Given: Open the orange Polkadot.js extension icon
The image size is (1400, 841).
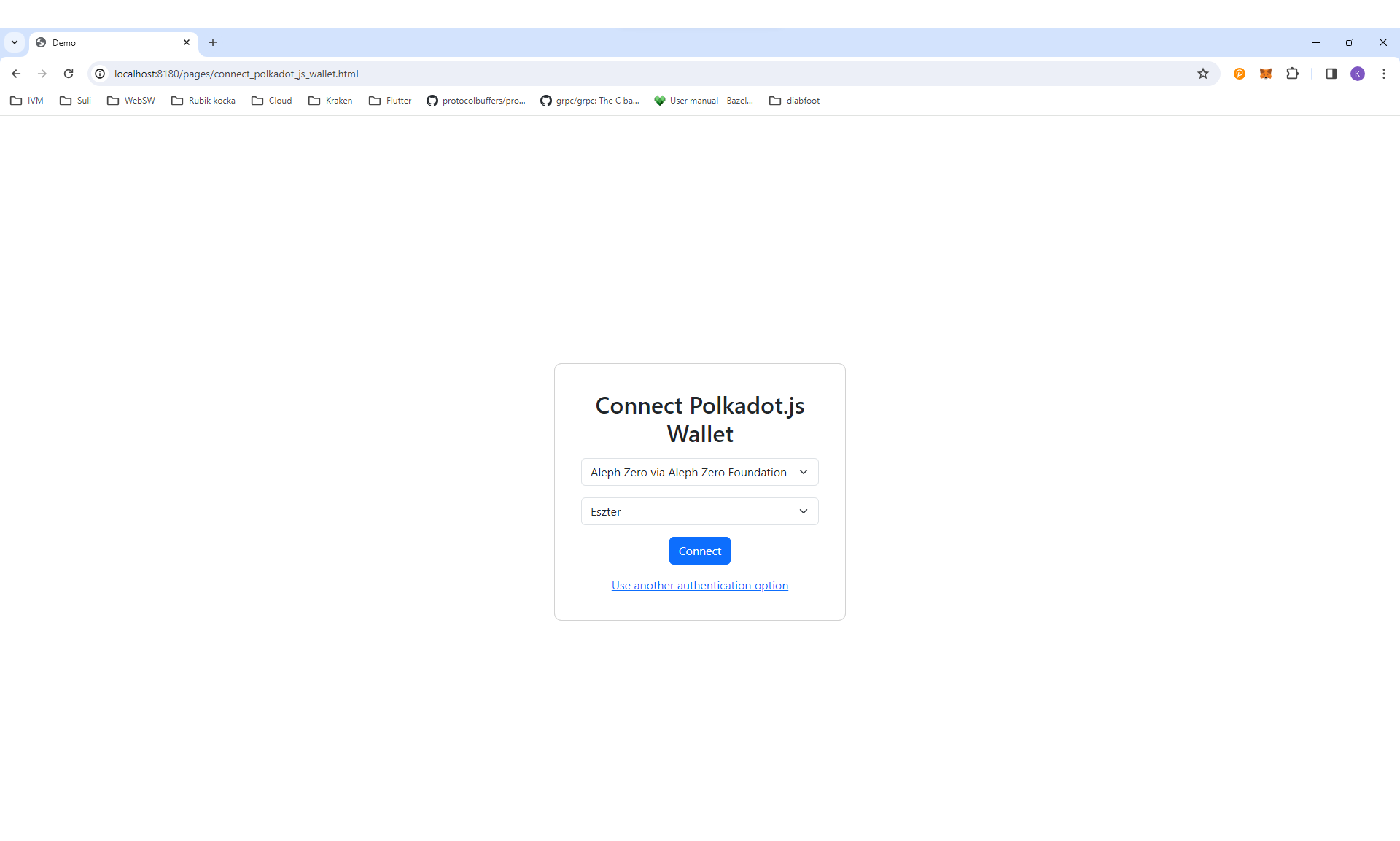Looking at the screenshot, I should click(1240, 74).
